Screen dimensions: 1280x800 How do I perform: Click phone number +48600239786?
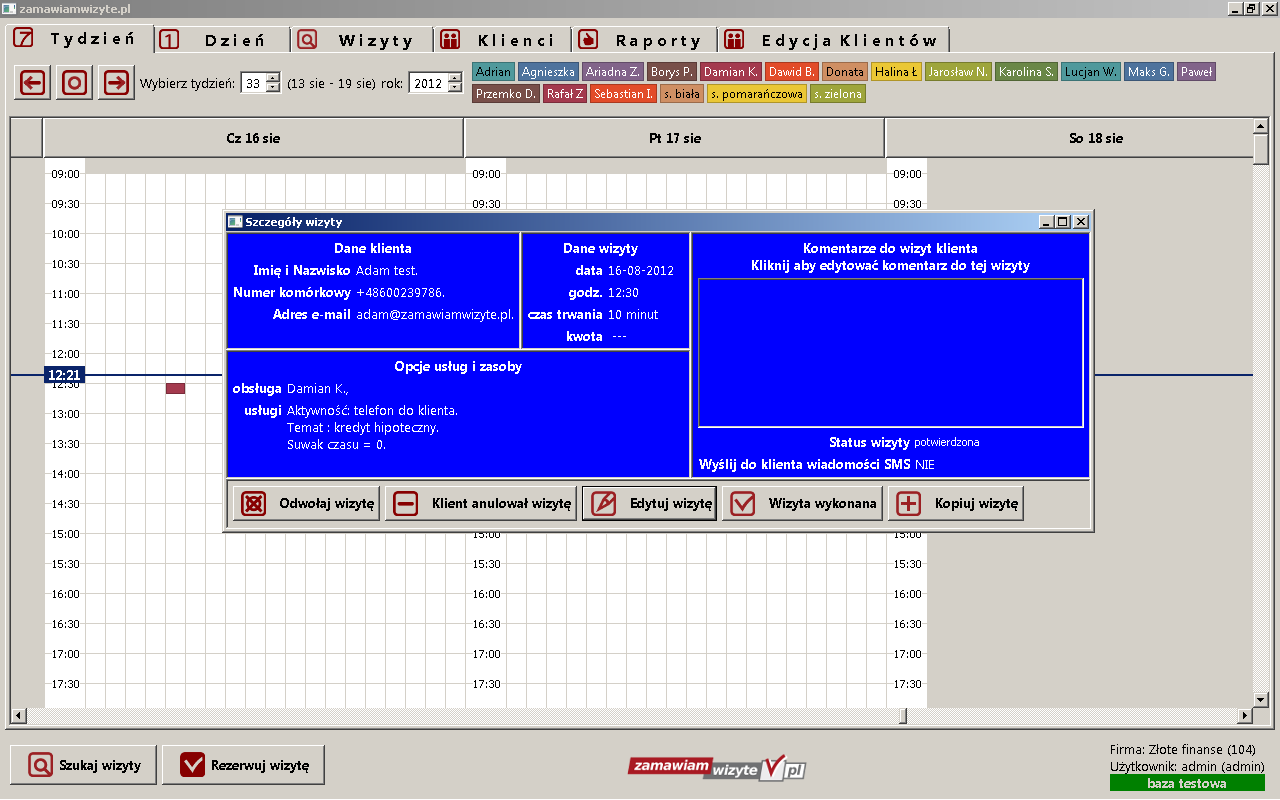click(x=401, y=292)
